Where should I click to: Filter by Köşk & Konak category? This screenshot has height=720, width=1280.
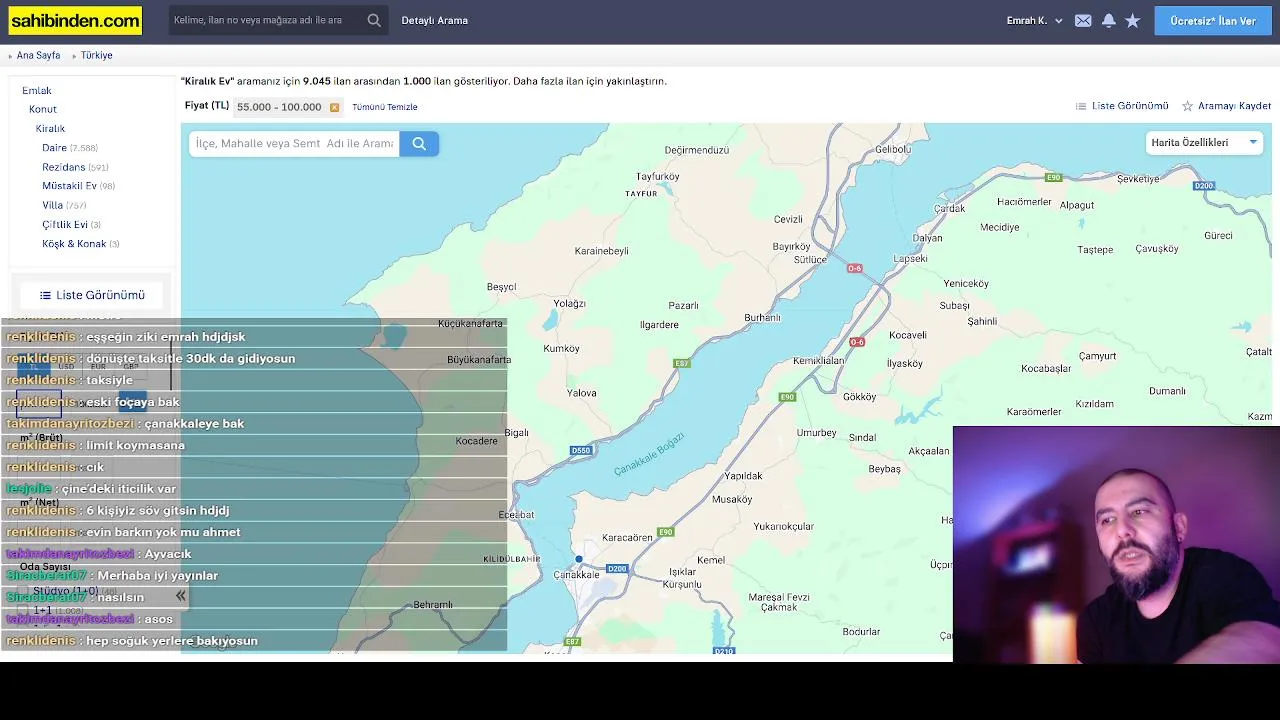[74, 244]
